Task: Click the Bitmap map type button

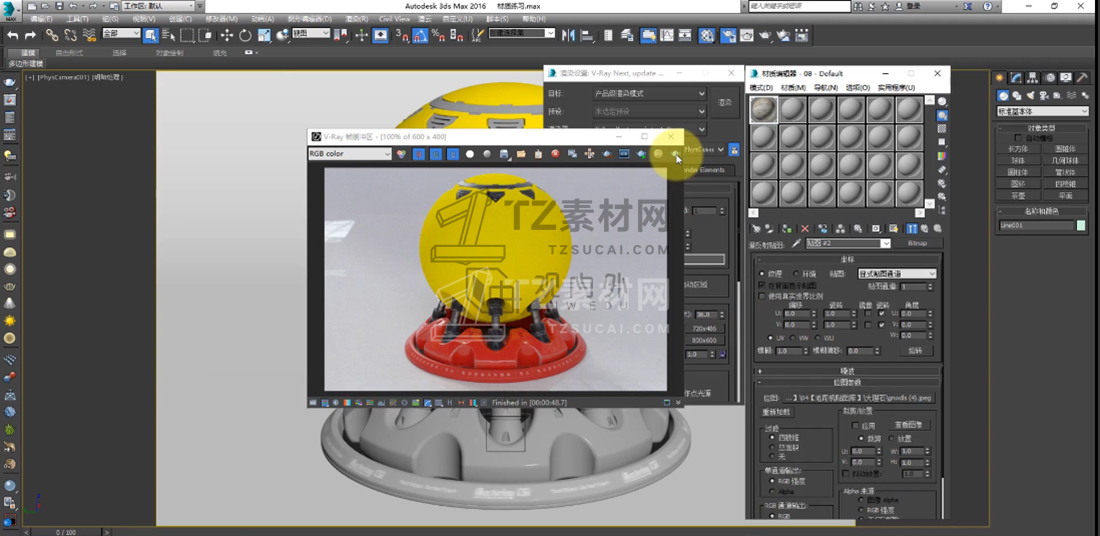Action: (x=917, y=243)
